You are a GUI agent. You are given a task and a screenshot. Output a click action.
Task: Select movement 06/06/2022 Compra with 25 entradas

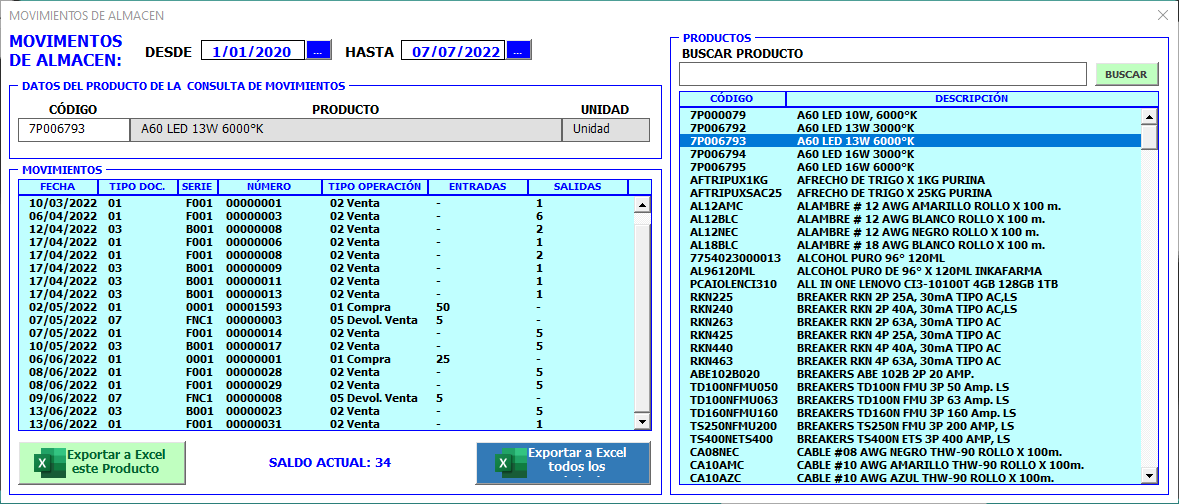[x=326, y=360]
